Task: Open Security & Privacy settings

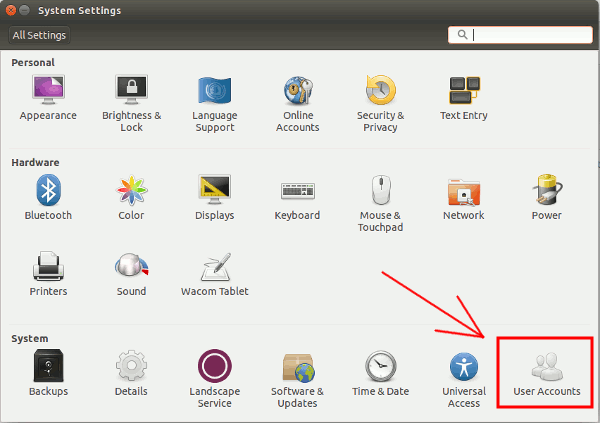Action: [x=380, y=104]
